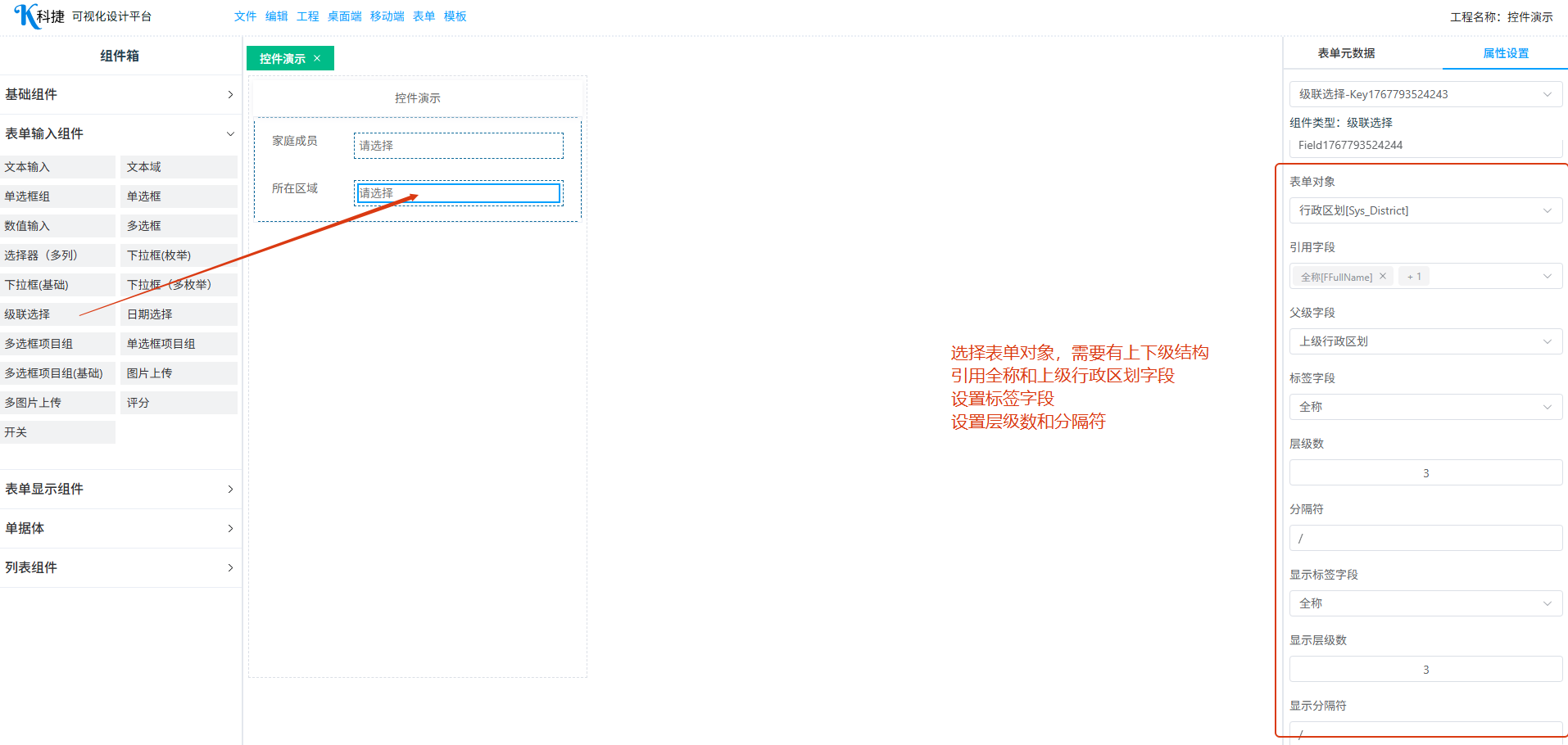This screenshot has width=1568, height=745.
Task: Open the 显示标签字段 dropdown
Action: tap(1425, 603)
